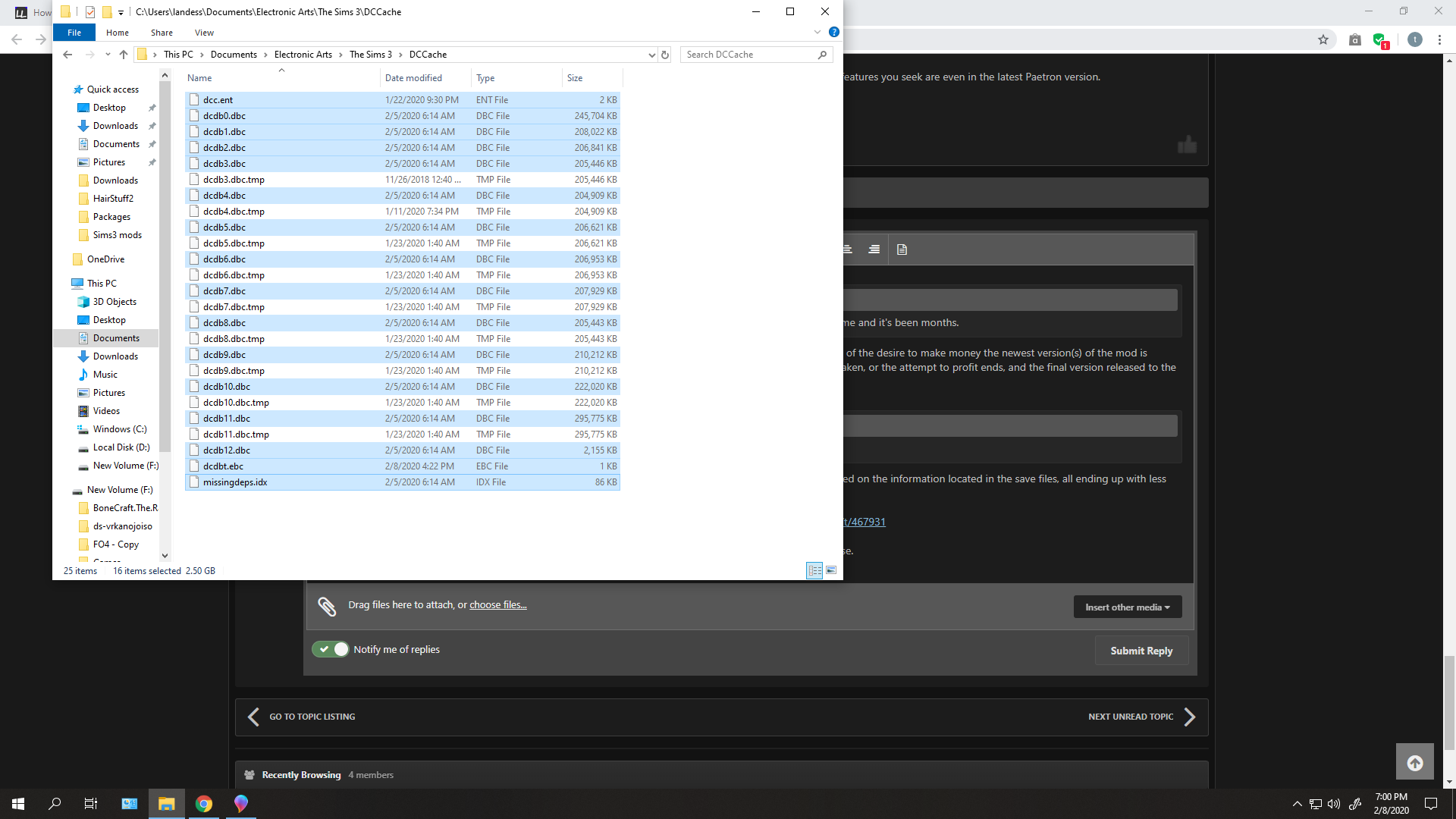Open the Windows notification center

coord(1431,804)
